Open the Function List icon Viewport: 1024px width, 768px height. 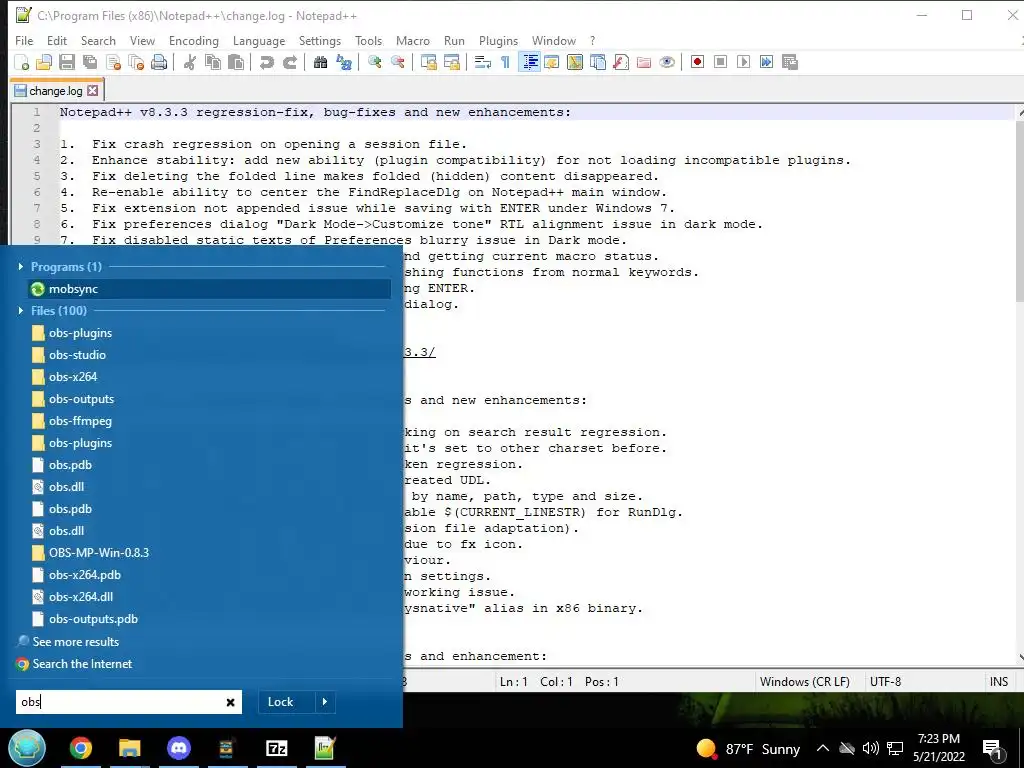point(620,63)
